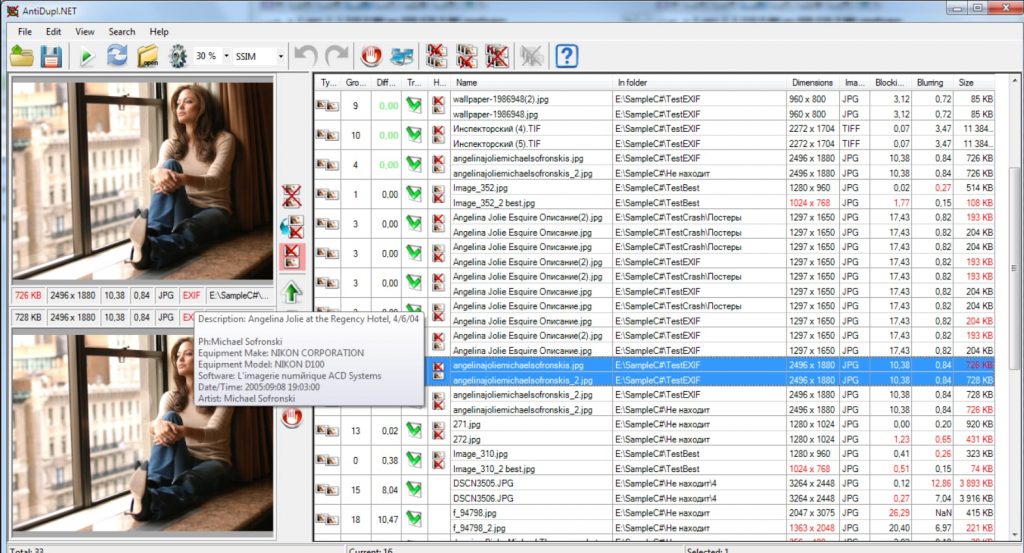Screen dimensions: 1024x553
Task: Open the Search menu
Action: click(122, 32)
